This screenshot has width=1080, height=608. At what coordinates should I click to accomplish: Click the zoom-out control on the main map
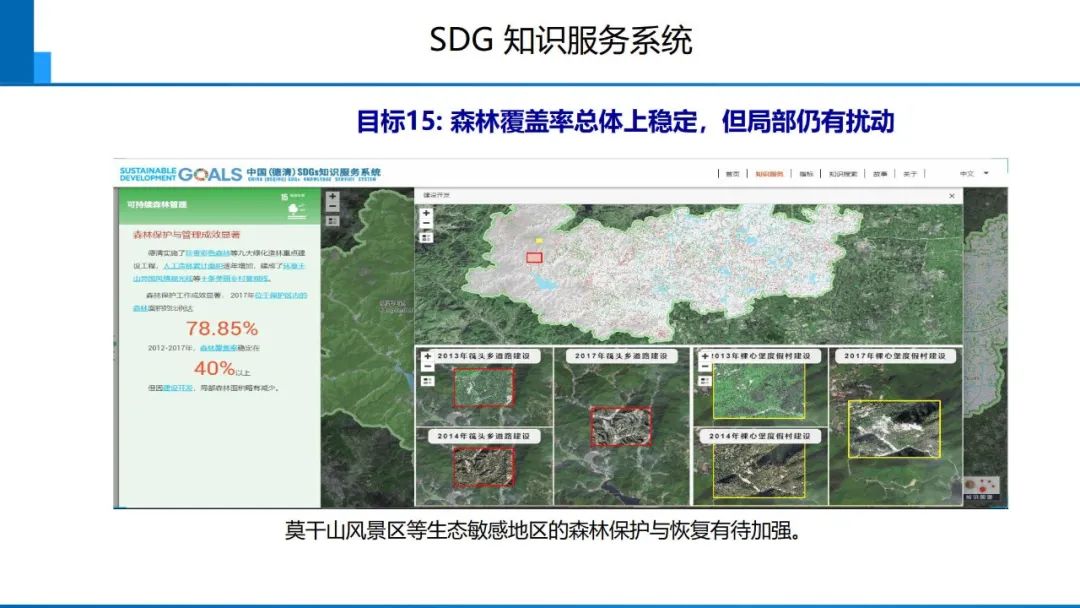(x=333, y=206)
